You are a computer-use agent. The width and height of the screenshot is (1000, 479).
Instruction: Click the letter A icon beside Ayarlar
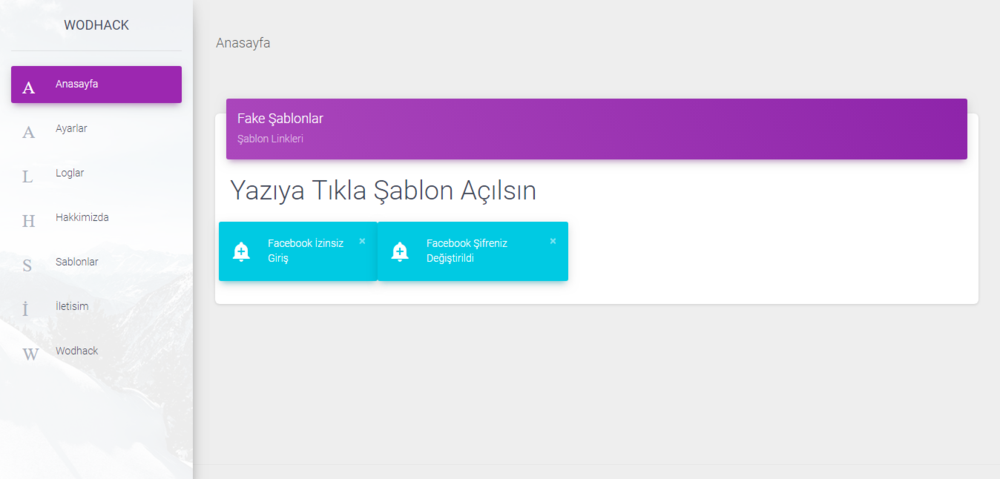28,133
